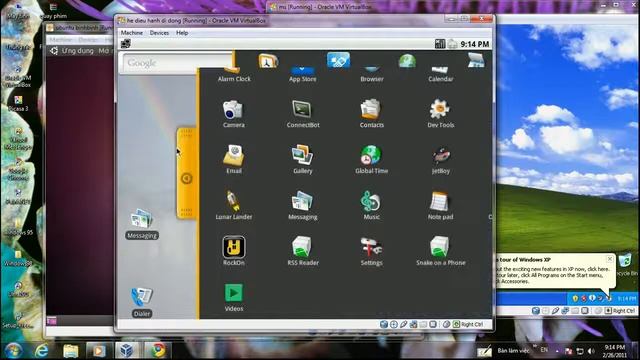Open the Machine menu in VirtualBox
This screenshot has width=640, height=360.
point(131,33)
